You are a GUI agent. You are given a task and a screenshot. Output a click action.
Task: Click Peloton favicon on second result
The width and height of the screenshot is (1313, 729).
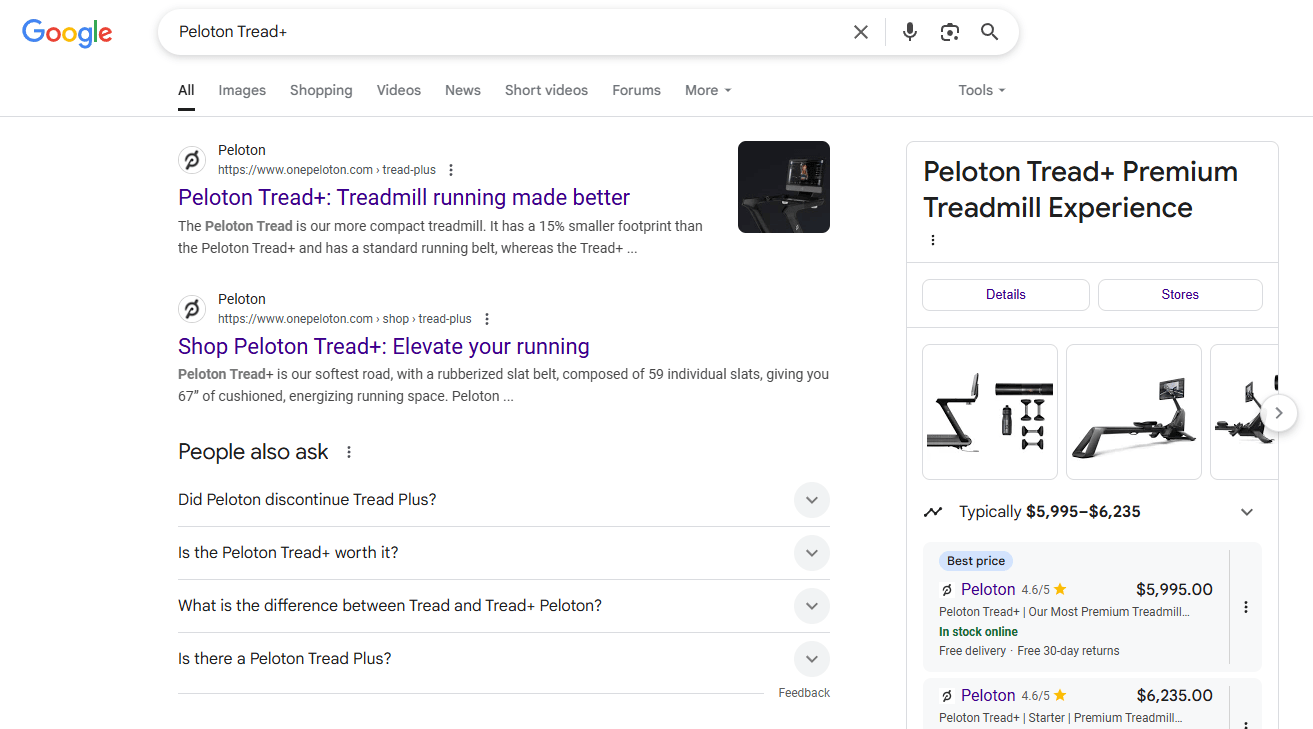[192, 309]
